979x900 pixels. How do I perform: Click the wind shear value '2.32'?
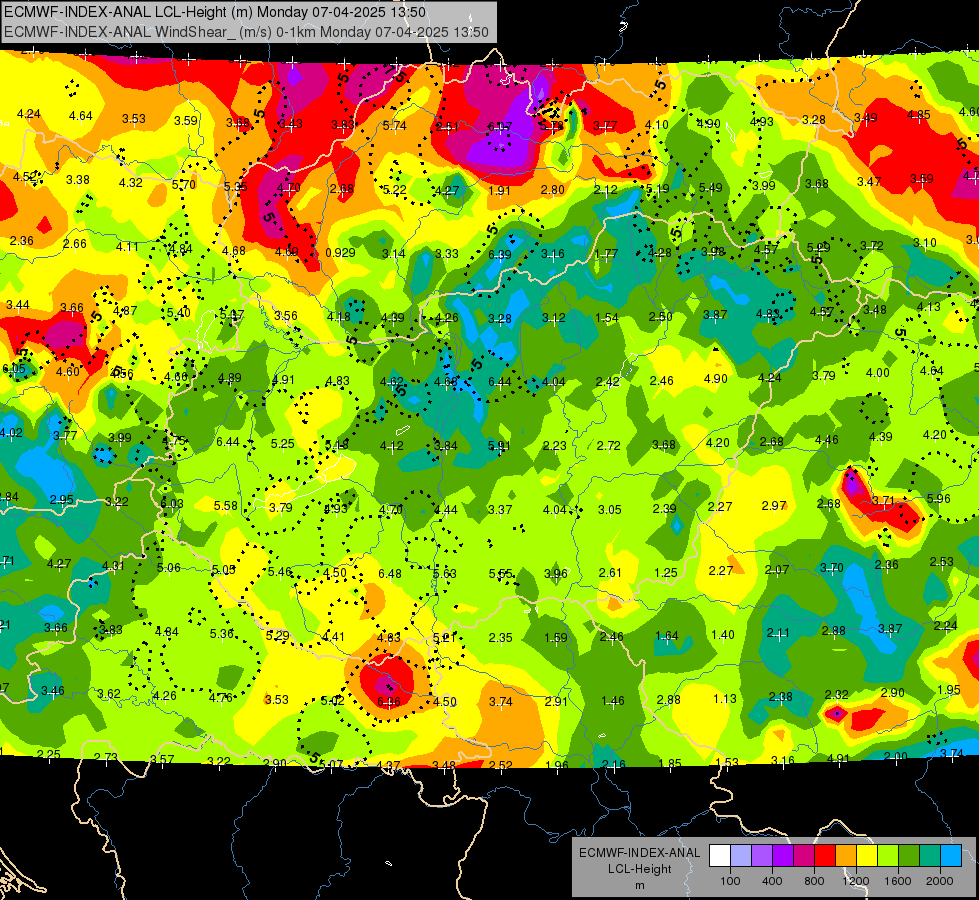point(836,695)
